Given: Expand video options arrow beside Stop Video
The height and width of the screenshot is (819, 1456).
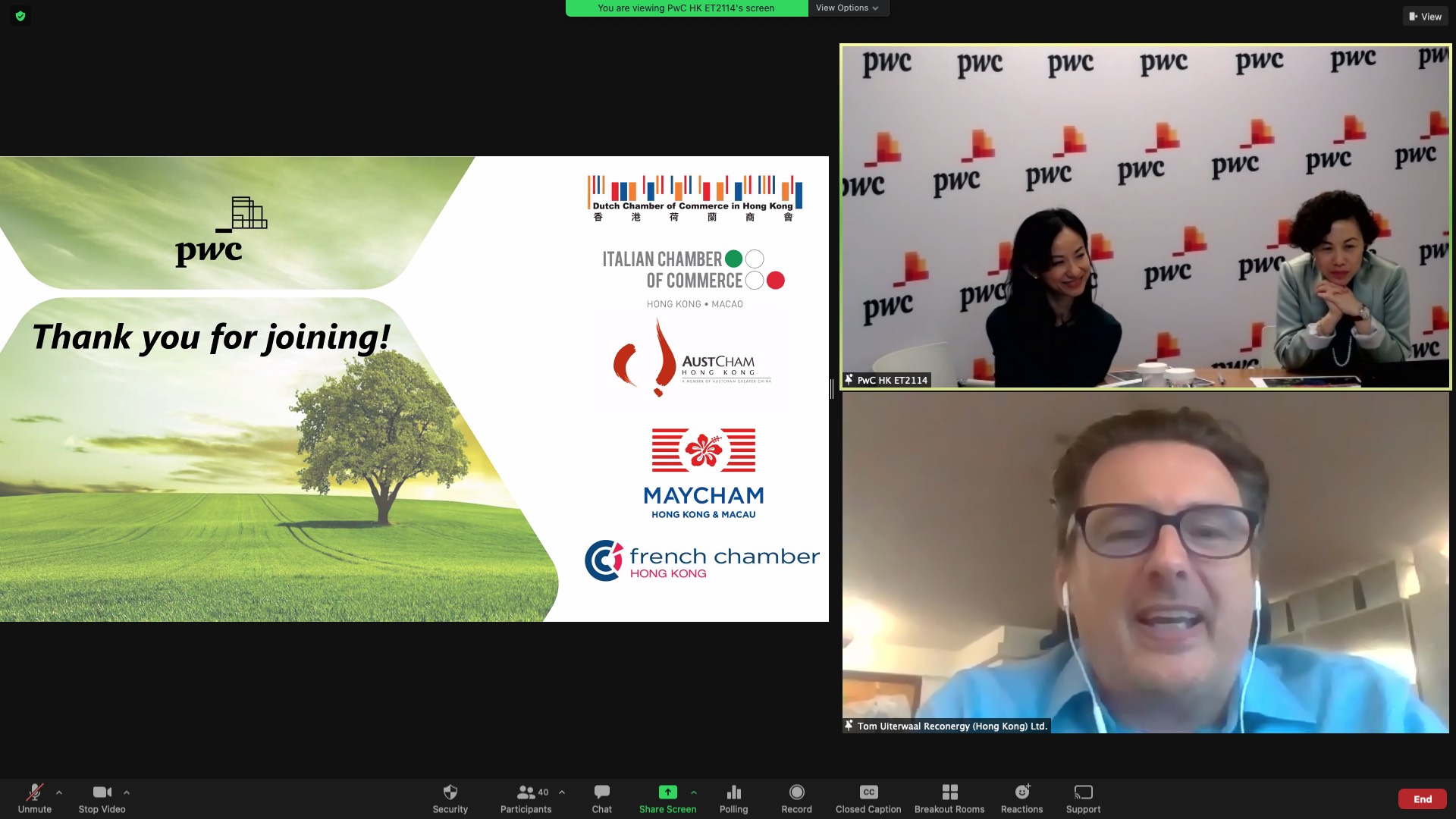Looking at the screenshot, I should pos(127,792).
